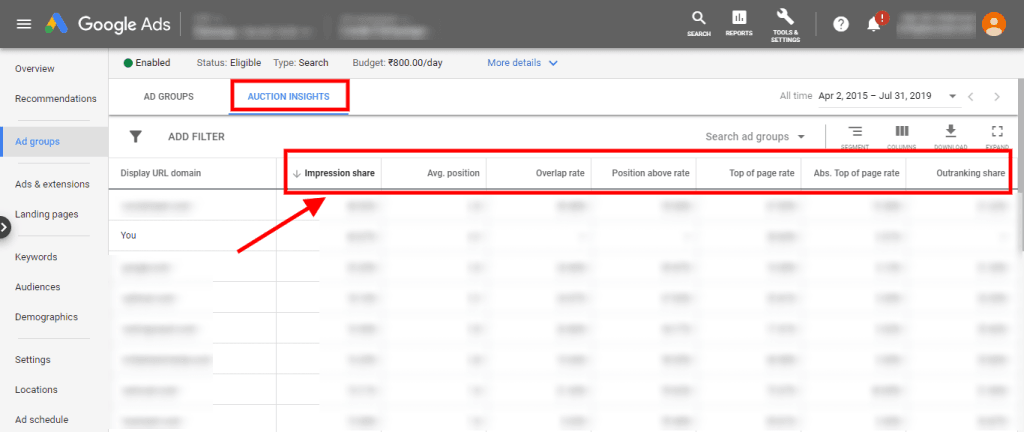Image resolution: width=1024 pixels, height=432 pixels.
Task: Select the Auction Insights tab
Action: pos(289,96)
